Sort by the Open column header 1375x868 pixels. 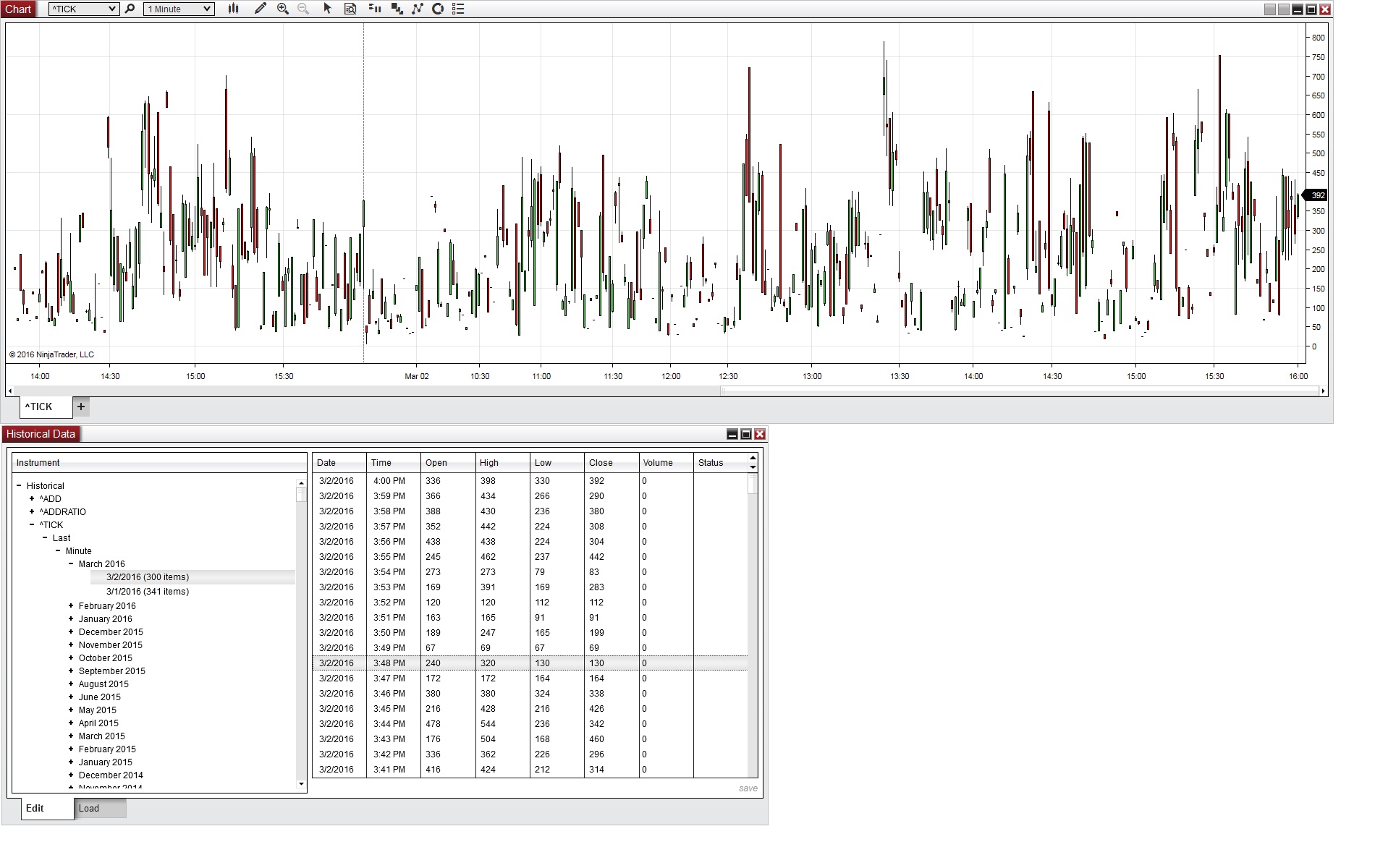(x=449, y=463)
